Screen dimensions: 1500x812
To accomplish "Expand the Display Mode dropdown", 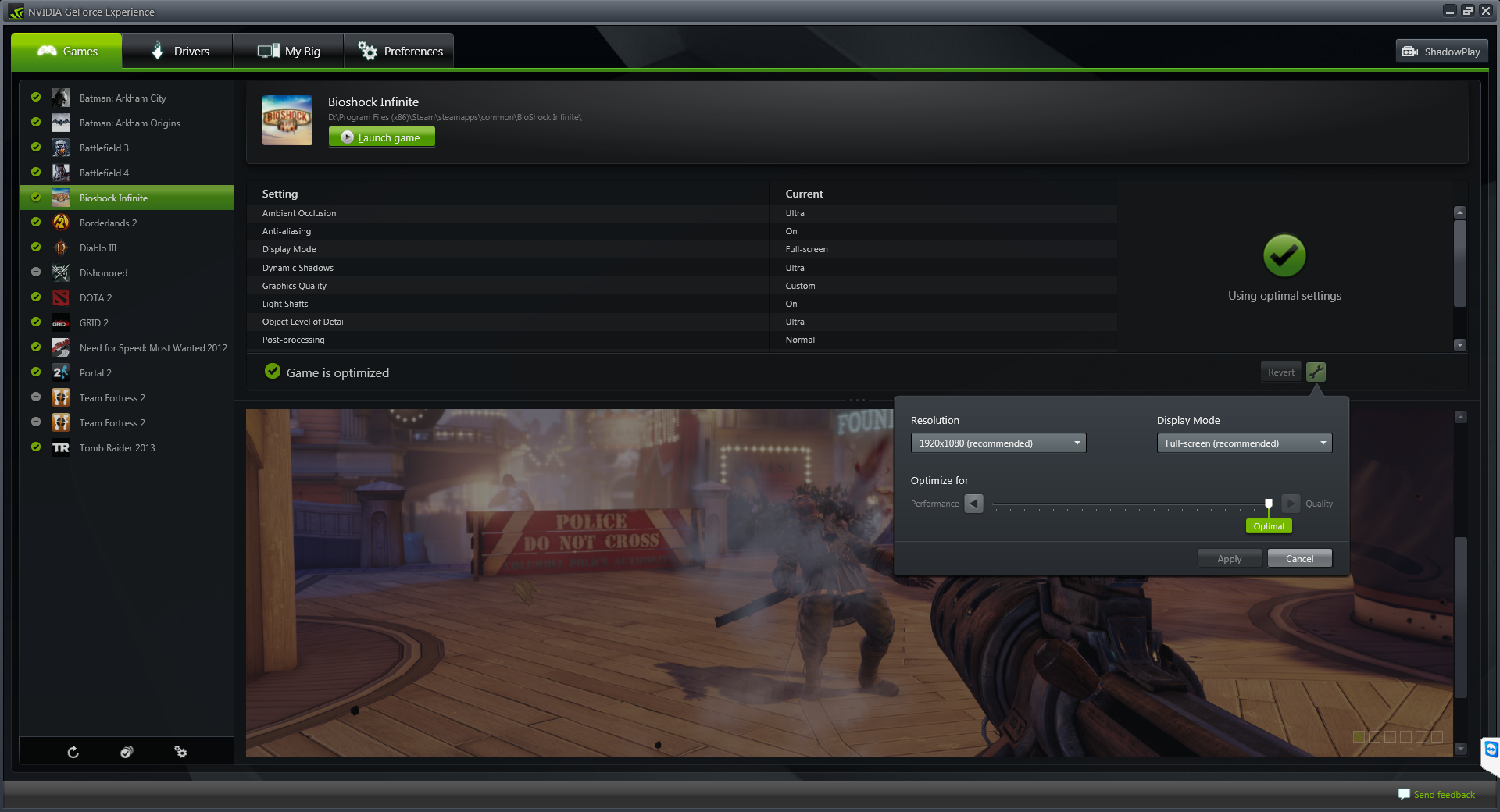I will [x=1244, y=443].
